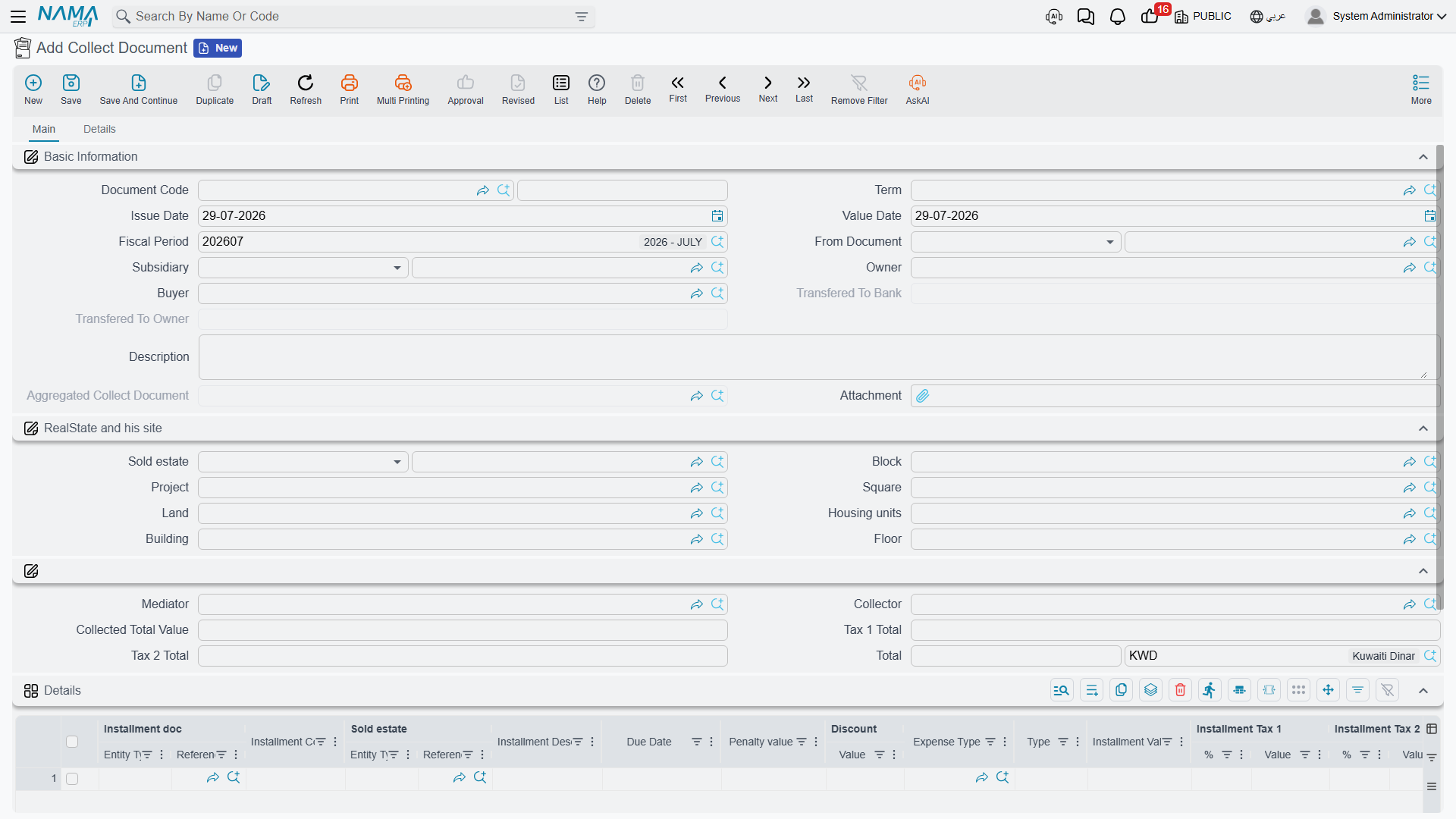Click the page vertical scrollbar
Image resolution: width=1456 pixels, height=819 pixels.
(1439, 379)
